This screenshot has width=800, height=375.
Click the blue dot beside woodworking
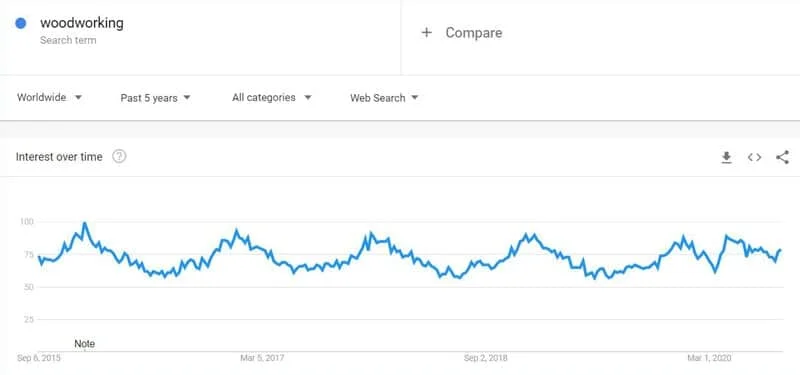pos(21,23)
